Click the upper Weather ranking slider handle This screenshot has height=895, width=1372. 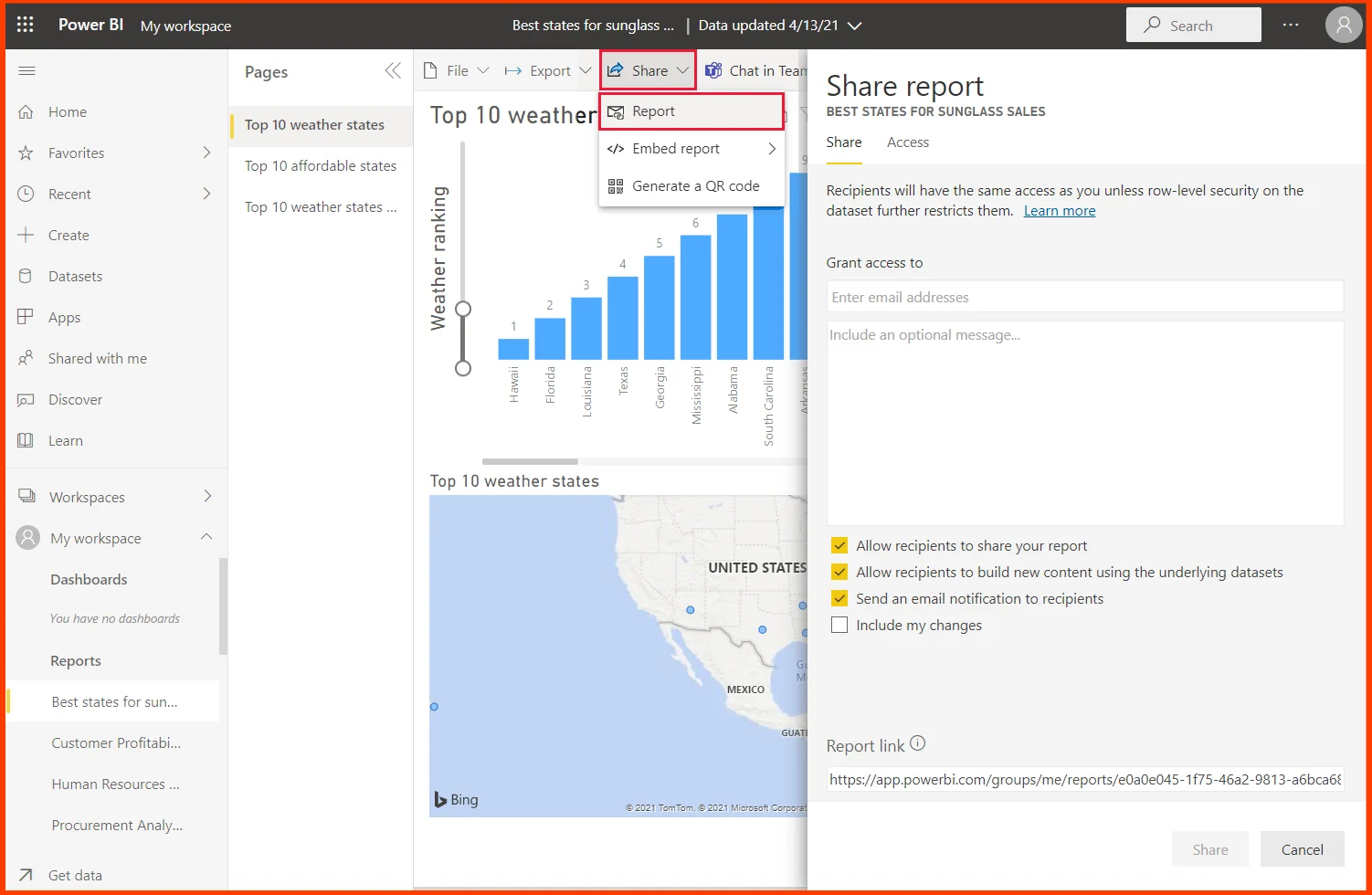click(x=463, y=309)
